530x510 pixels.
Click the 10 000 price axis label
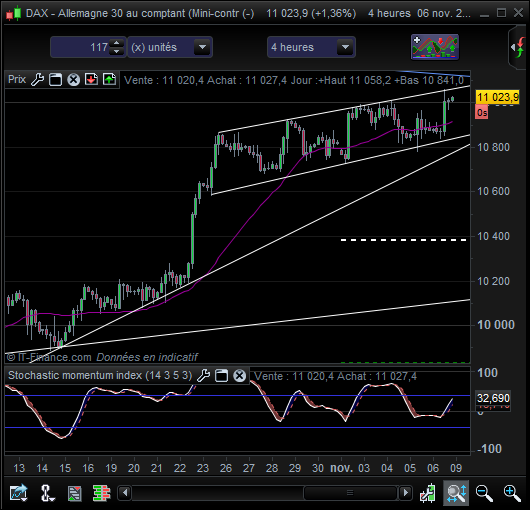point(496,325)
